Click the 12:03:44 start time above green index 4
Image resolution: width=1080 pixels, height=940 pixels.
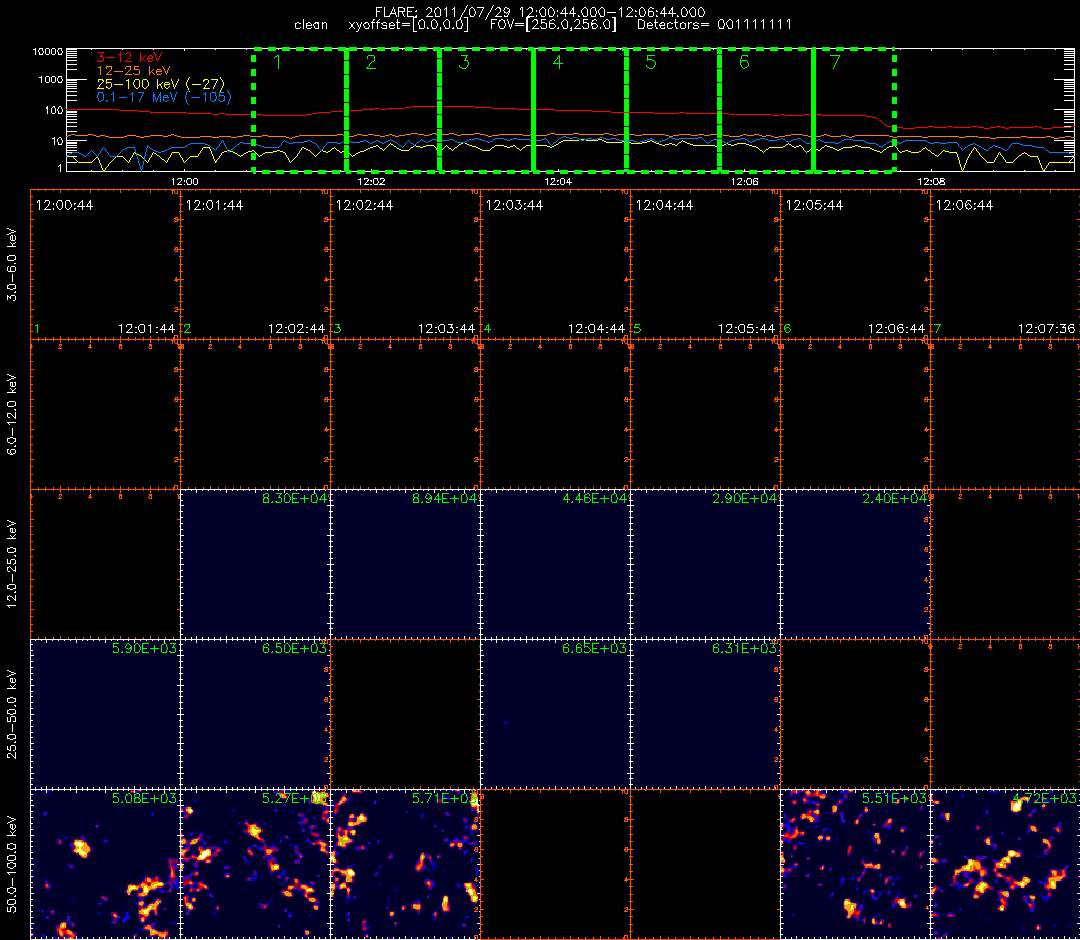click(x=515, y=205)
